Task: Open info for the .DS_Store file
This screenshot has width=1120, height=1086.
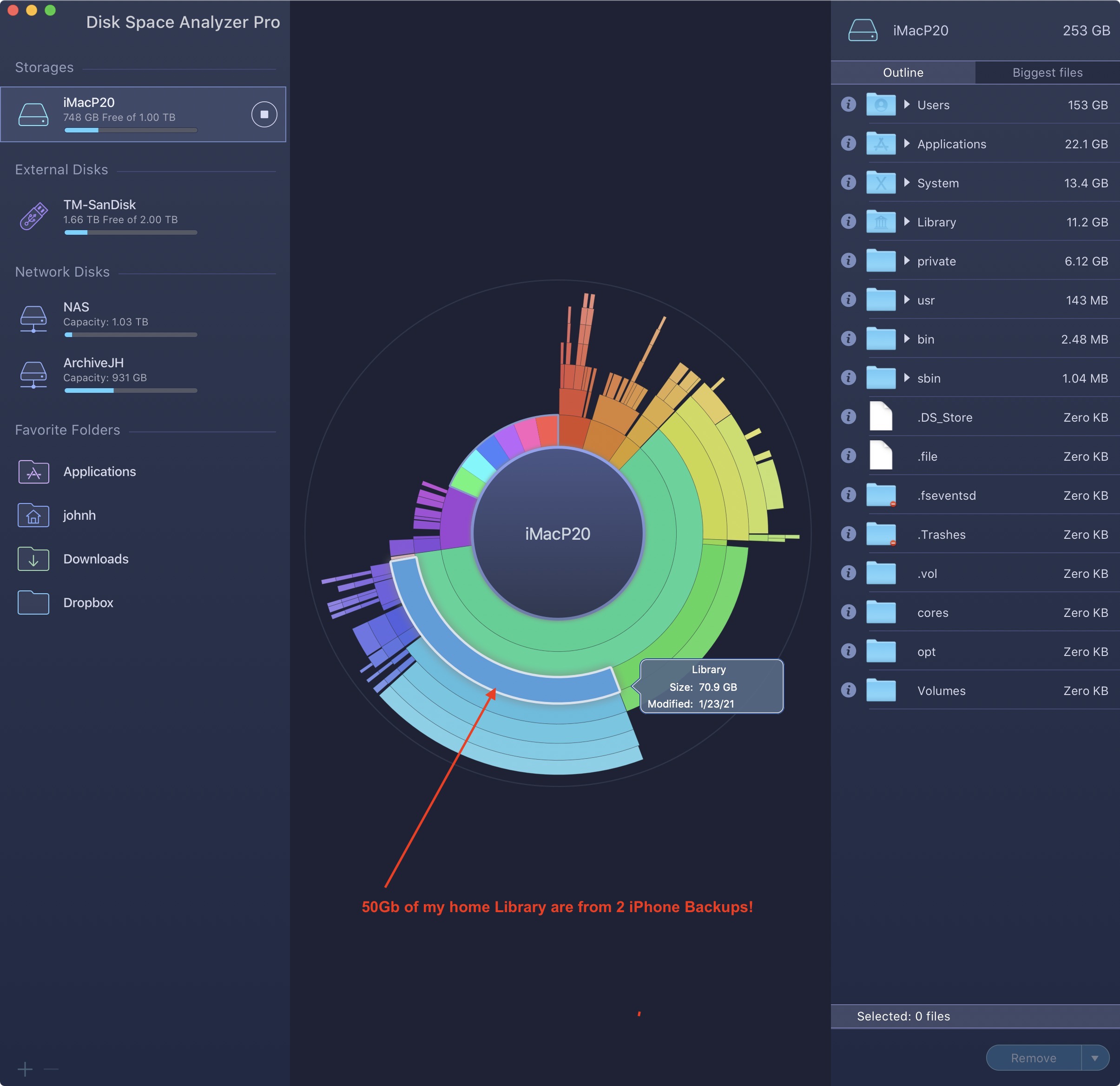Action: [x=848, y=417]
